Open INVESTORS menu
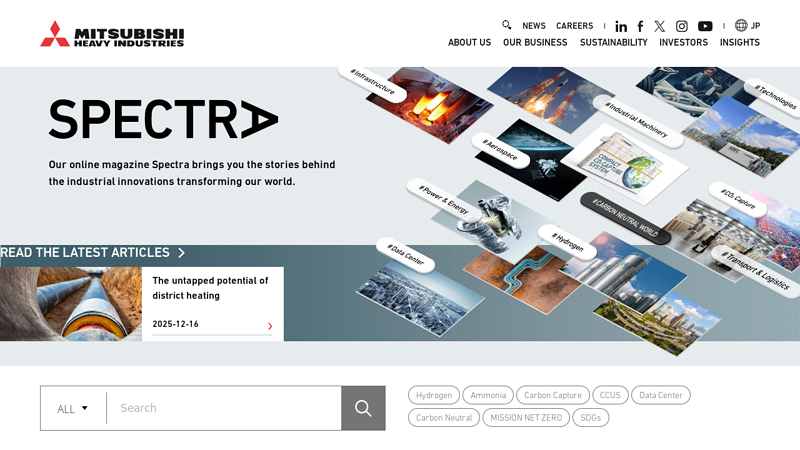 pos(683,42)
